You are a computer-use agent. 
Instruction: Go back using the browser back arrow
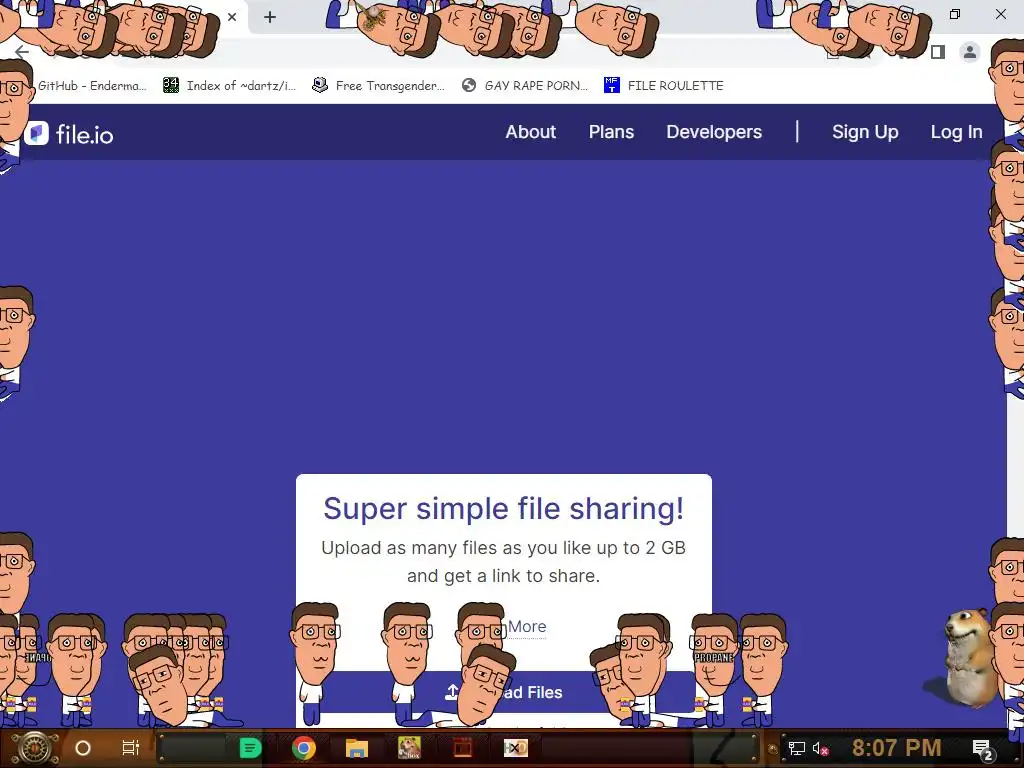(22, 52)
